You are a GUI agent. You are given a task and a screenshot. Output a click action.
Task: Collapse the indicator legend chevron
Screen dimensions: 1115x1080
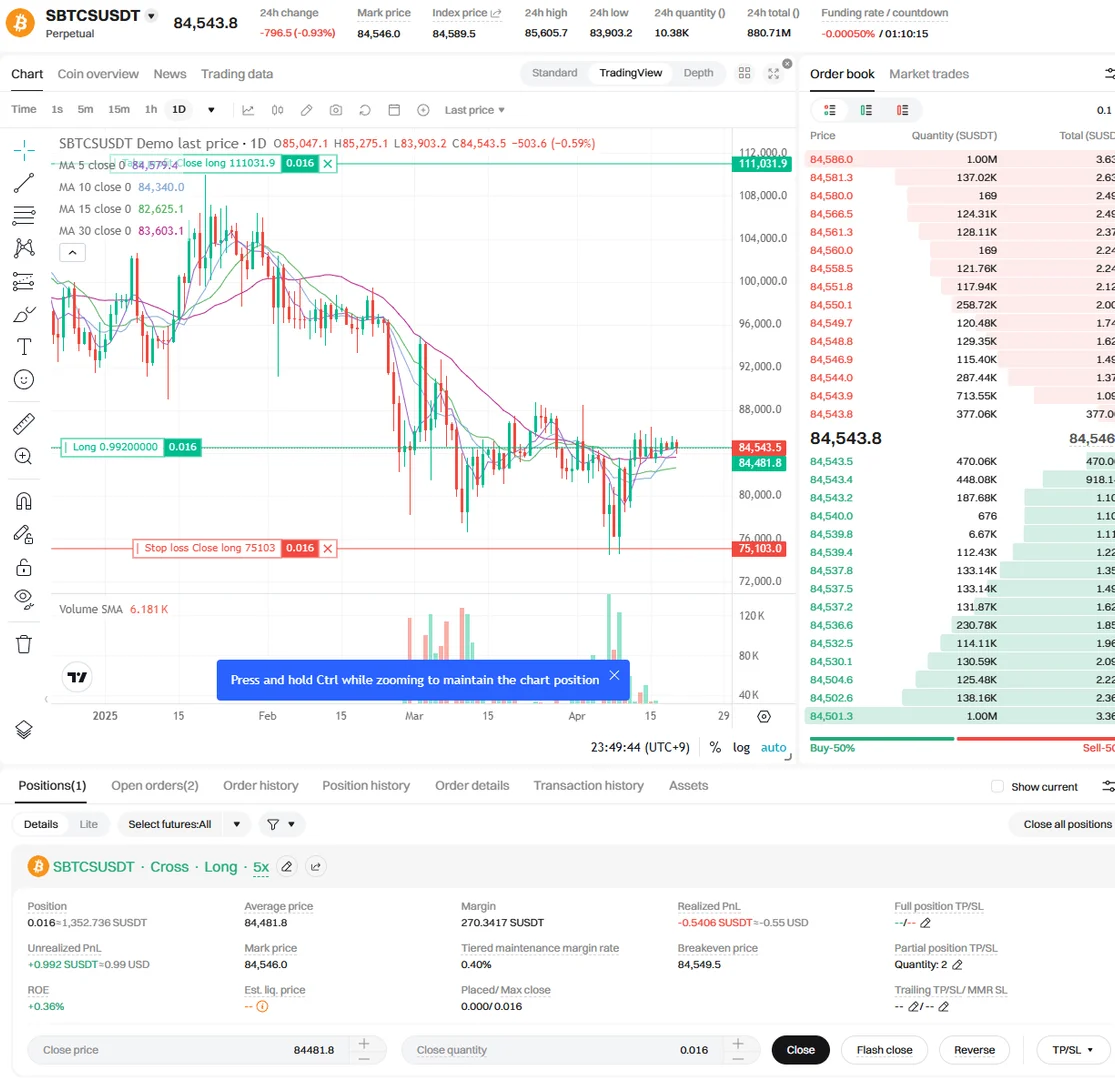coord(73,252)
